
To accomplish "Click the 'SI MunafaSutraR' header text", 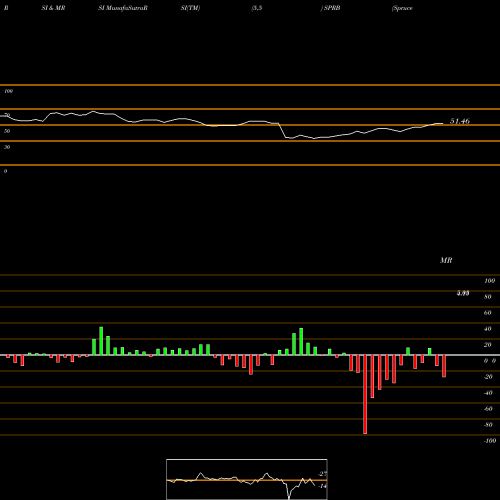I will coord(123,8).
